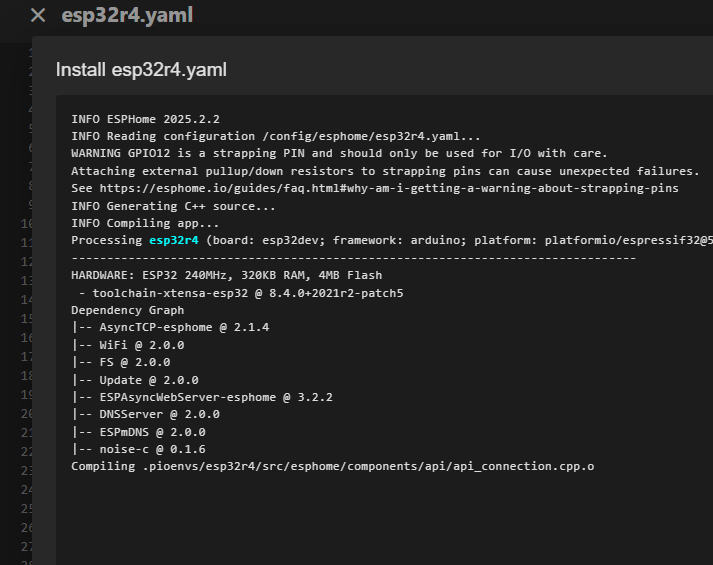This screenshot has width=713, height=565.
Task: Click the esp32r4.yaml file name in the header
Action: click(127, 16)
